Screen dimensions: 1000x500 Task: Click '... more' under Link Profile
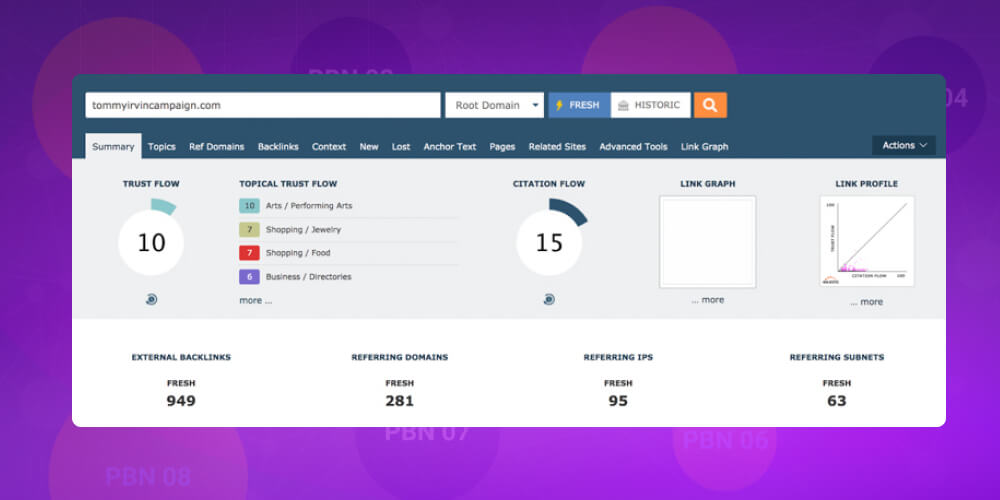click(x=866, y=302)
